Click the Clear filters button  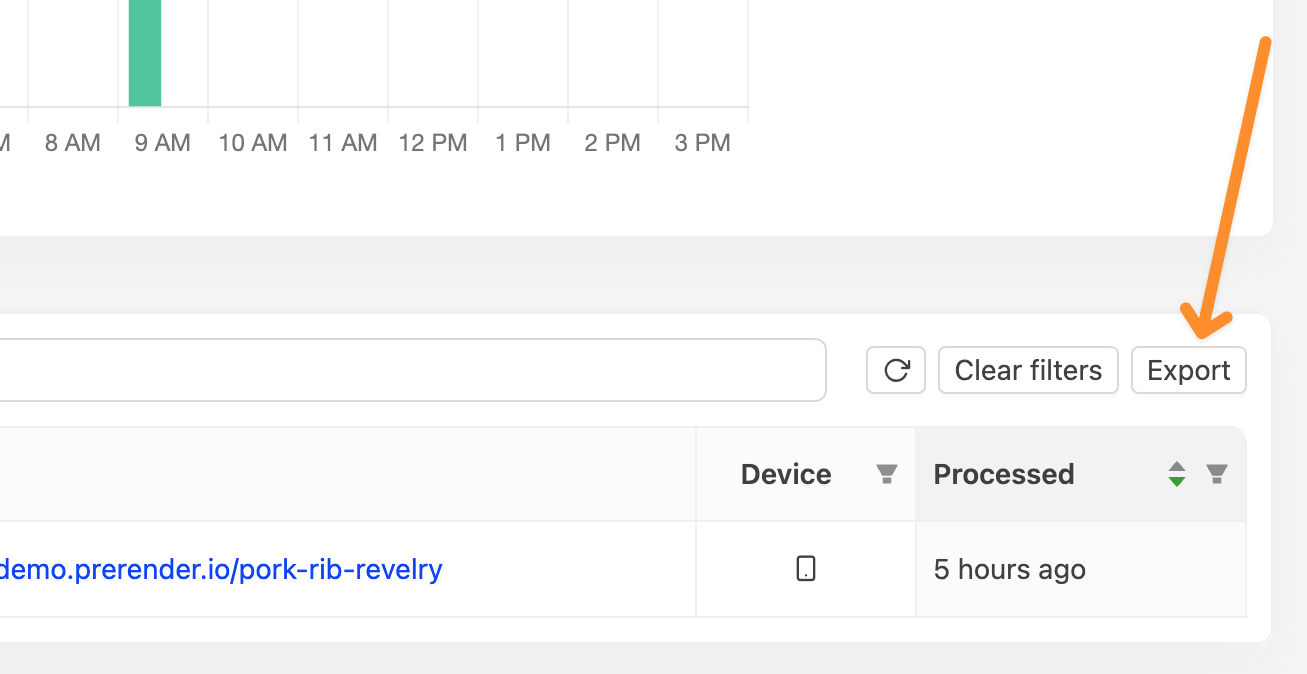point(1028,370)
